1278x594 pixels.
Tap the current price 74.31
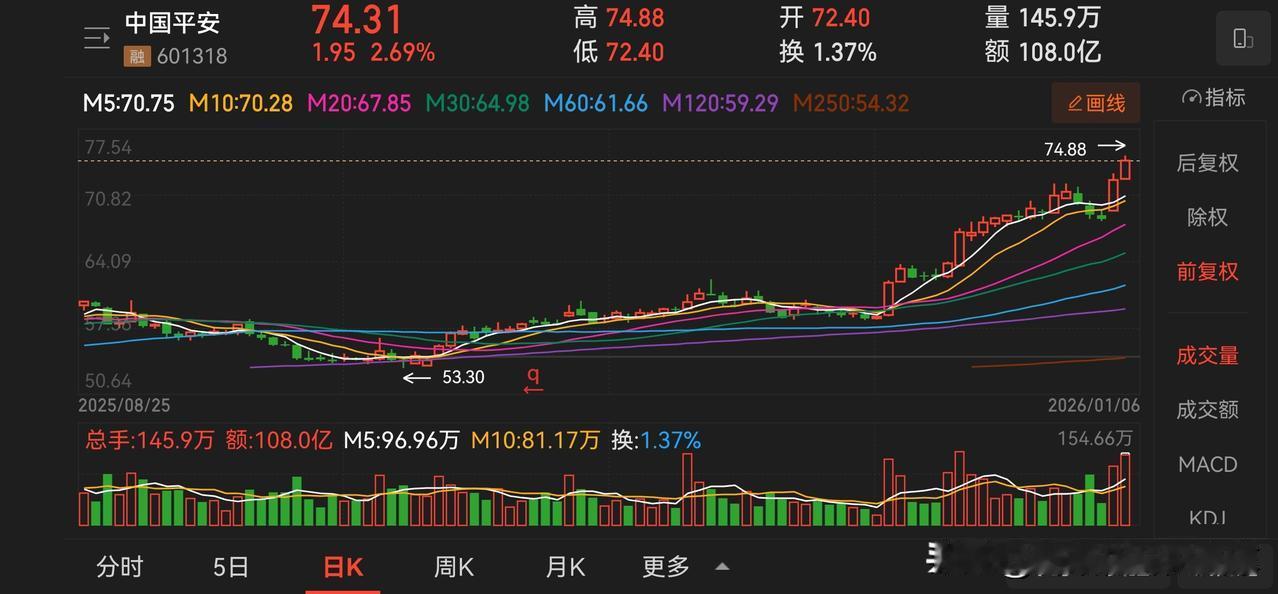(357, 20)
